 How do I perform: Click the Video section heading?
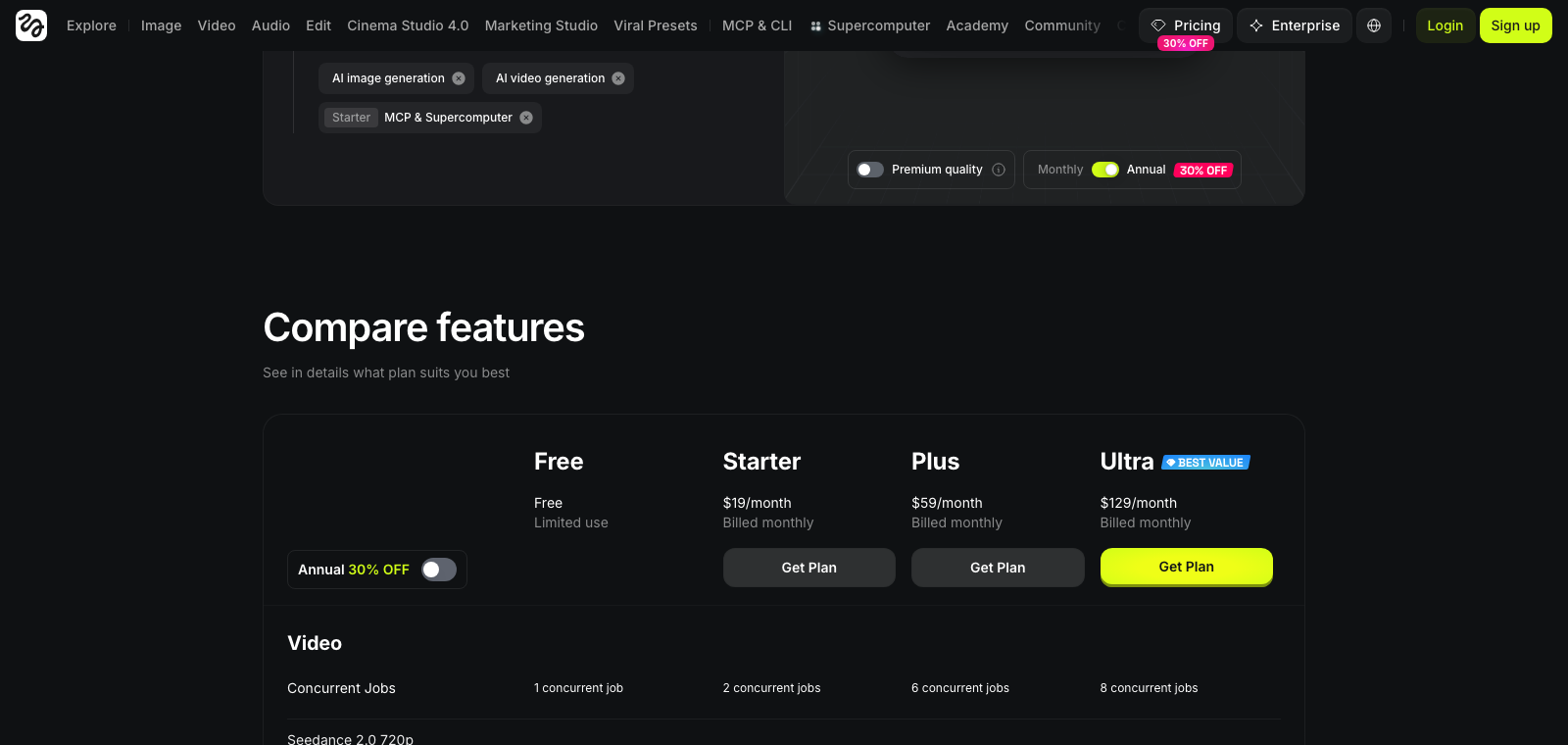[315, 643]
